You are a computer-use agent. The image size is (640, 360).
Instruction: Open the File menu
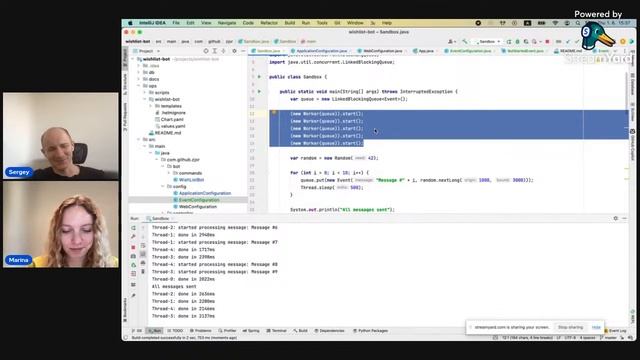point(176,23)
